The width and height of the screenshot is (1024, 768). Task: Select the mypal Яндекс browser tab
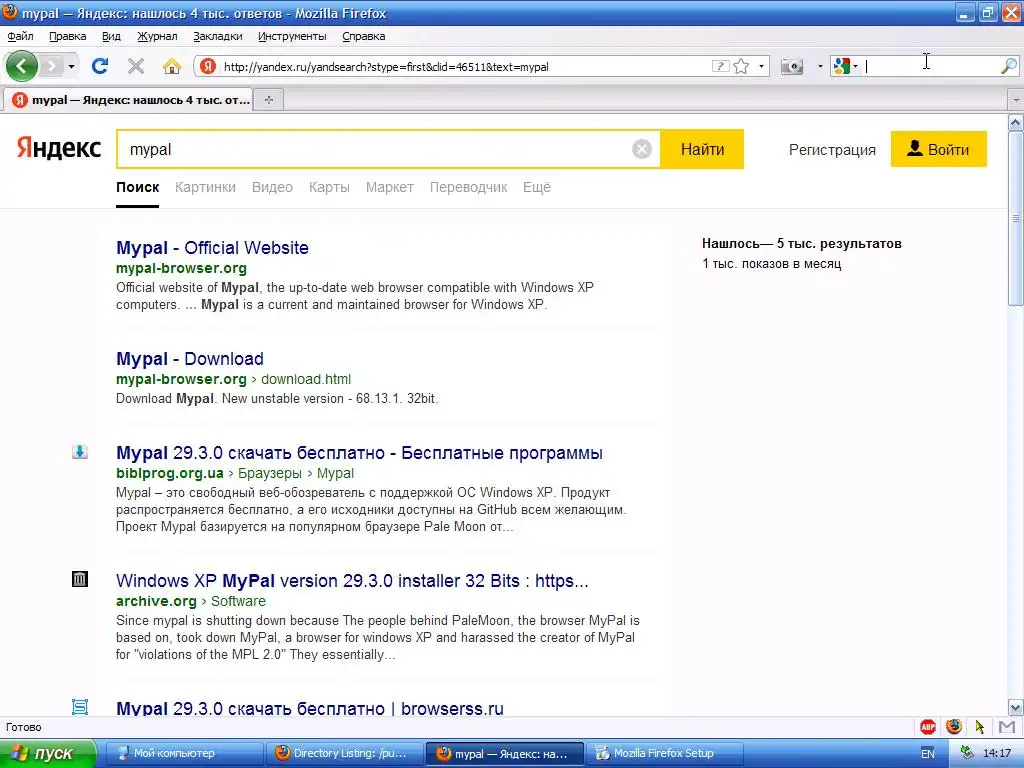pyautogui.click(x=129, y=100)
